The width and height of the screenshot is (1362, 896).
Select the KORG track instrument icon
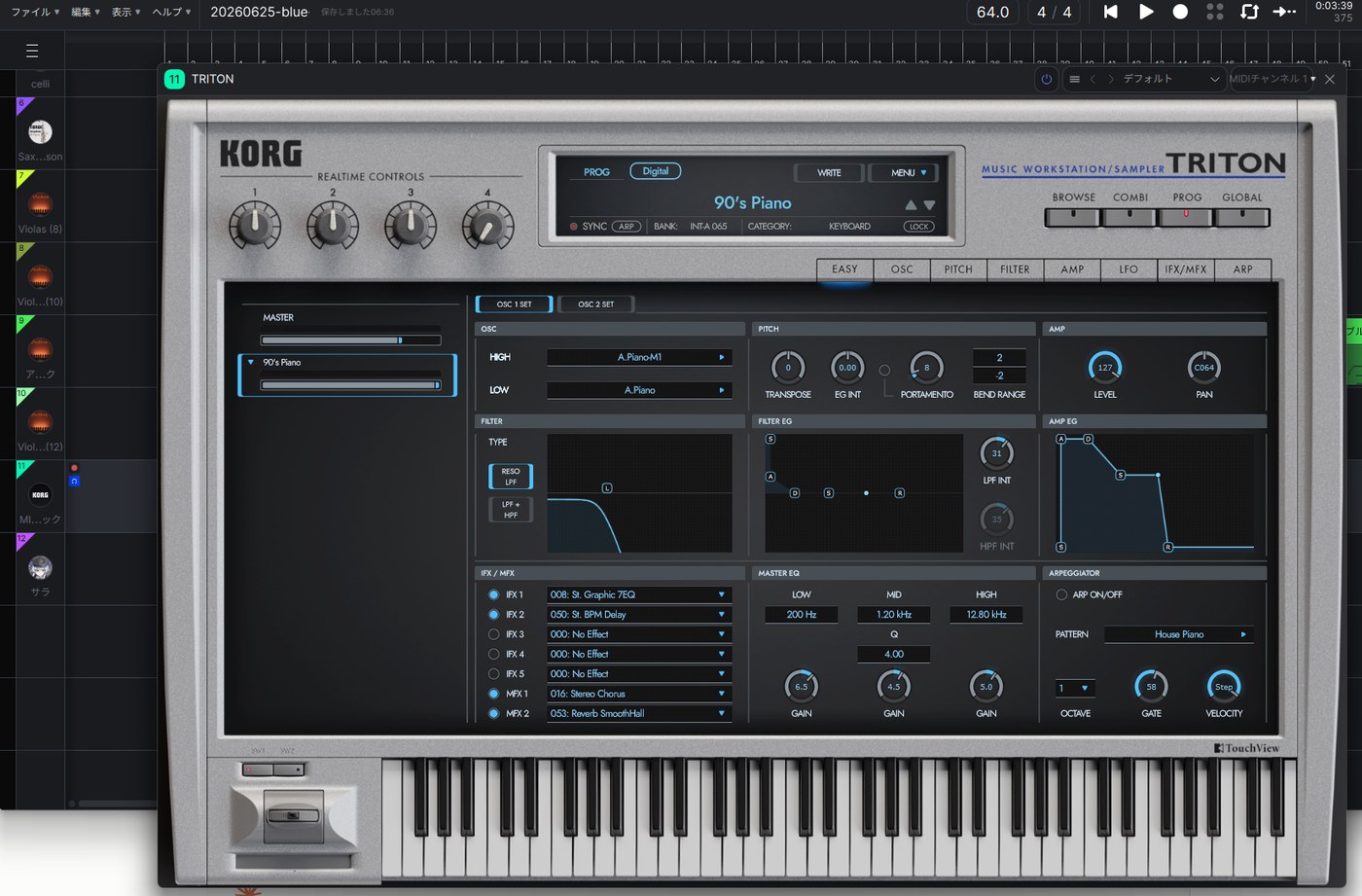coord(40,494)
